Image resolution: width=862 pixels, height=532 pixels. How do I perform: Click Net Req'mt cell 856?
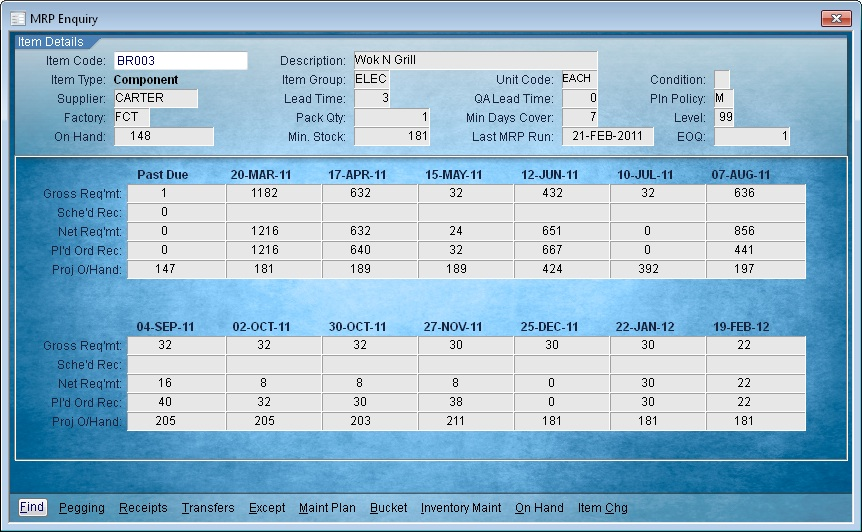756,231
